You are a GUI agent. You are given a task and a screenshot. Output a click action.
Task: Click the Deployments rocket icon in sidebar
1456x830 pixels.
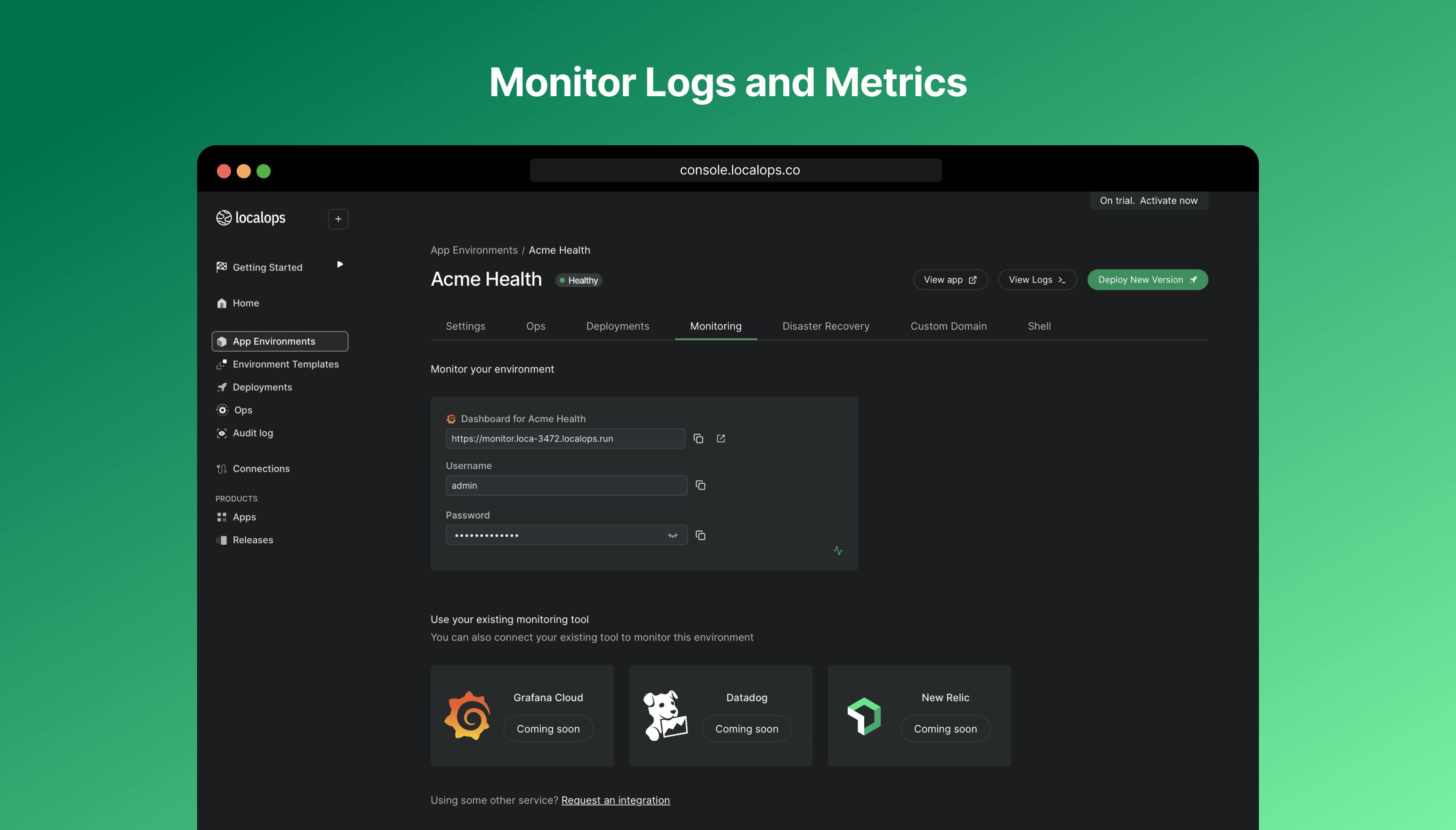222,387
